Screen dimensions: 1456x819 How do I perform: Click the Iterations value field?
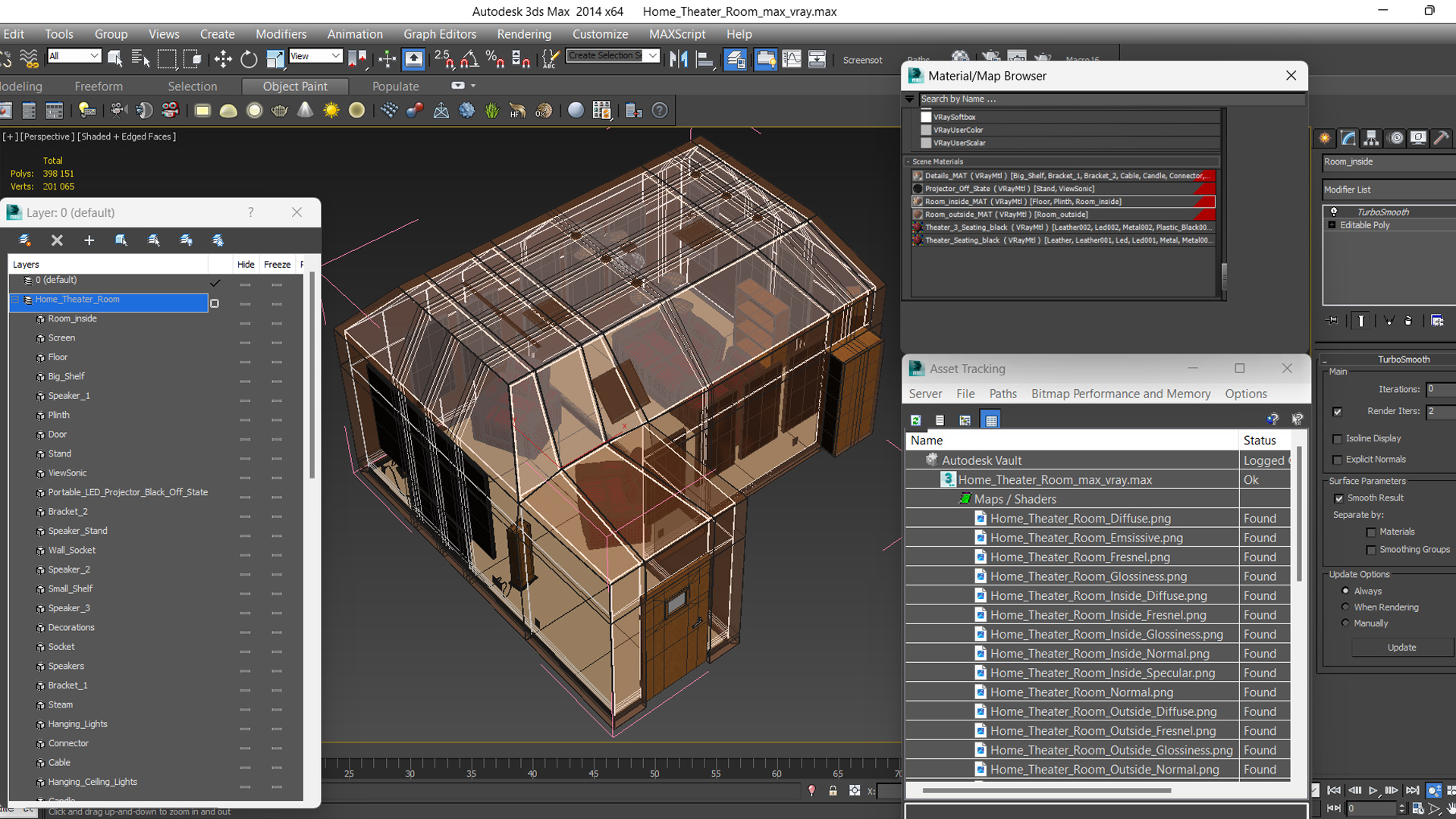1441,389
